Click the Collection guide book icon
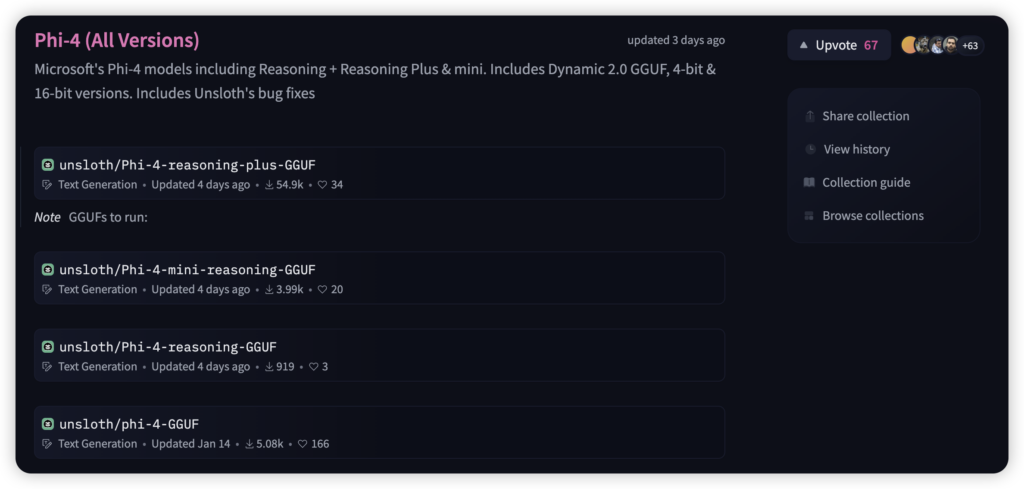Screen dimensions: 1024x489 pyautogui.click(x=809, y=183)
